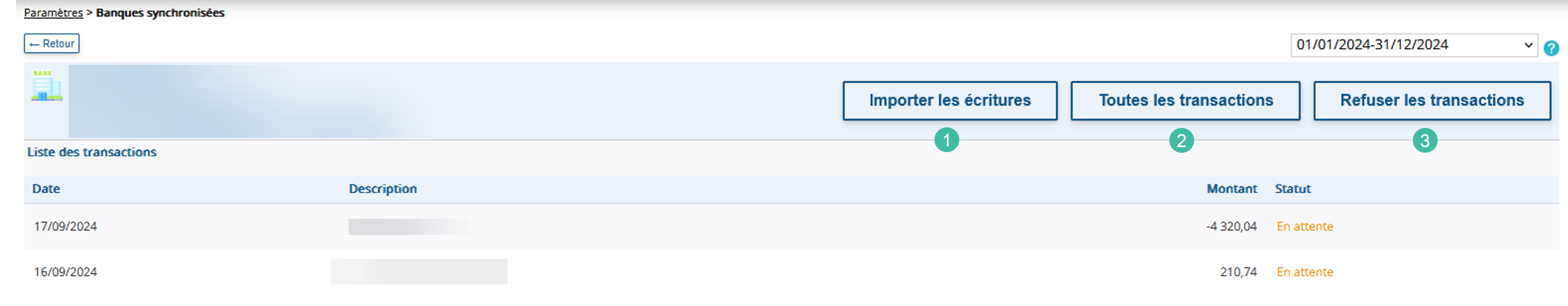1568x306 pixels.
Task: Click the Description column header
Action: tap(383, 189)
